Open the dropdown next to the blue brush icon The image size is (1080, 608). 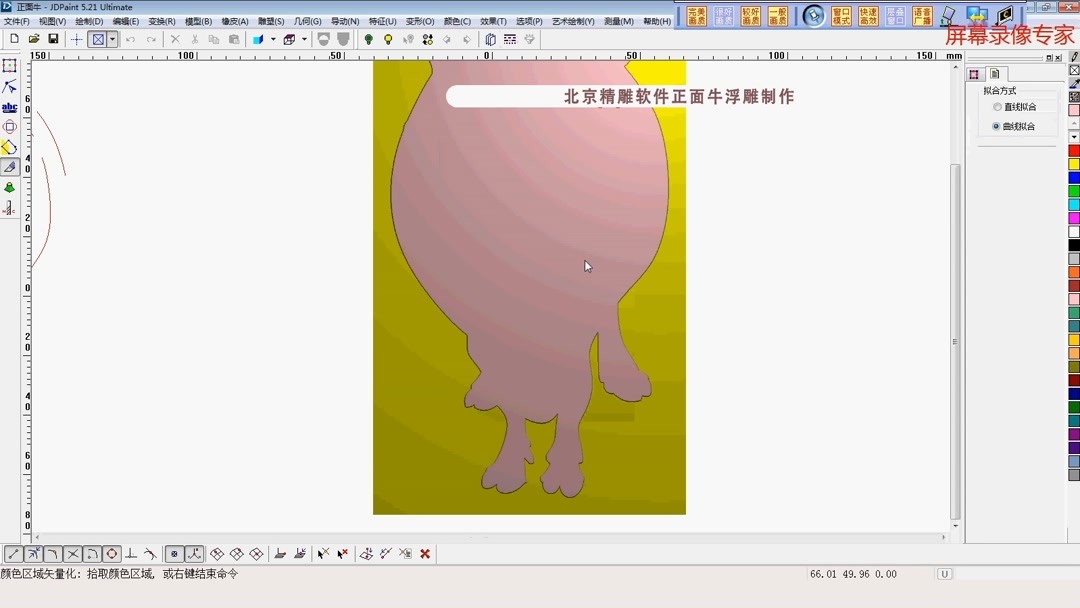(x=275, y=38)
